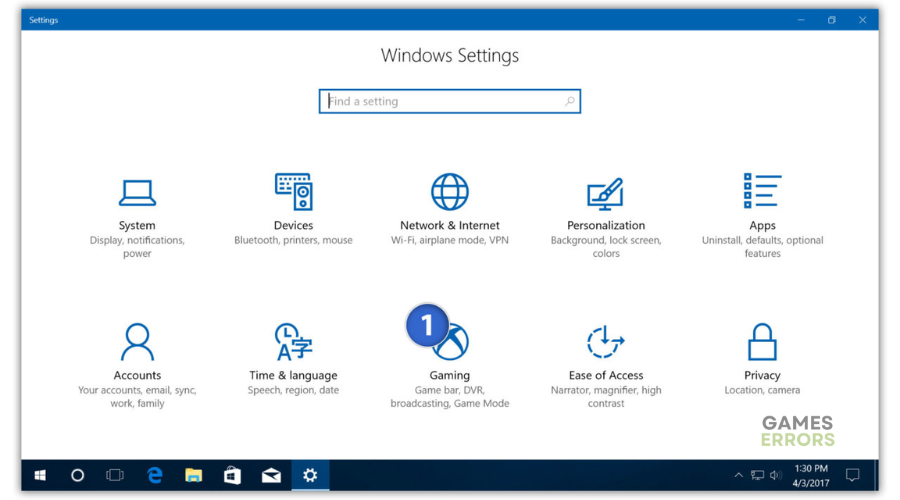Open the System settings laptop icon
The width and height of the screenshot is (900, 500).
pyautogui.click(x=137, y=192)
